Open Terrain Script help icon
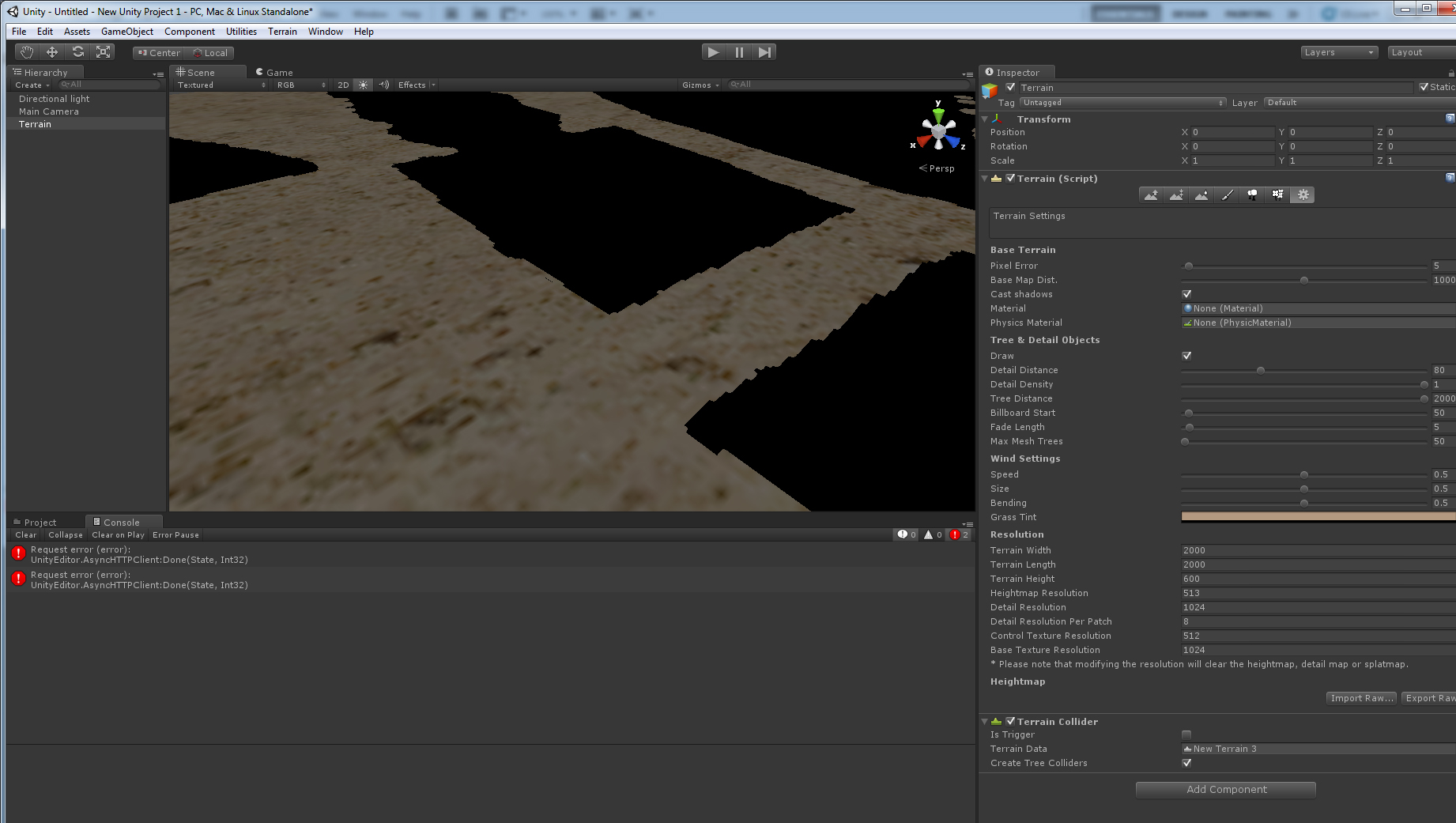 (x=1450, y=178)
